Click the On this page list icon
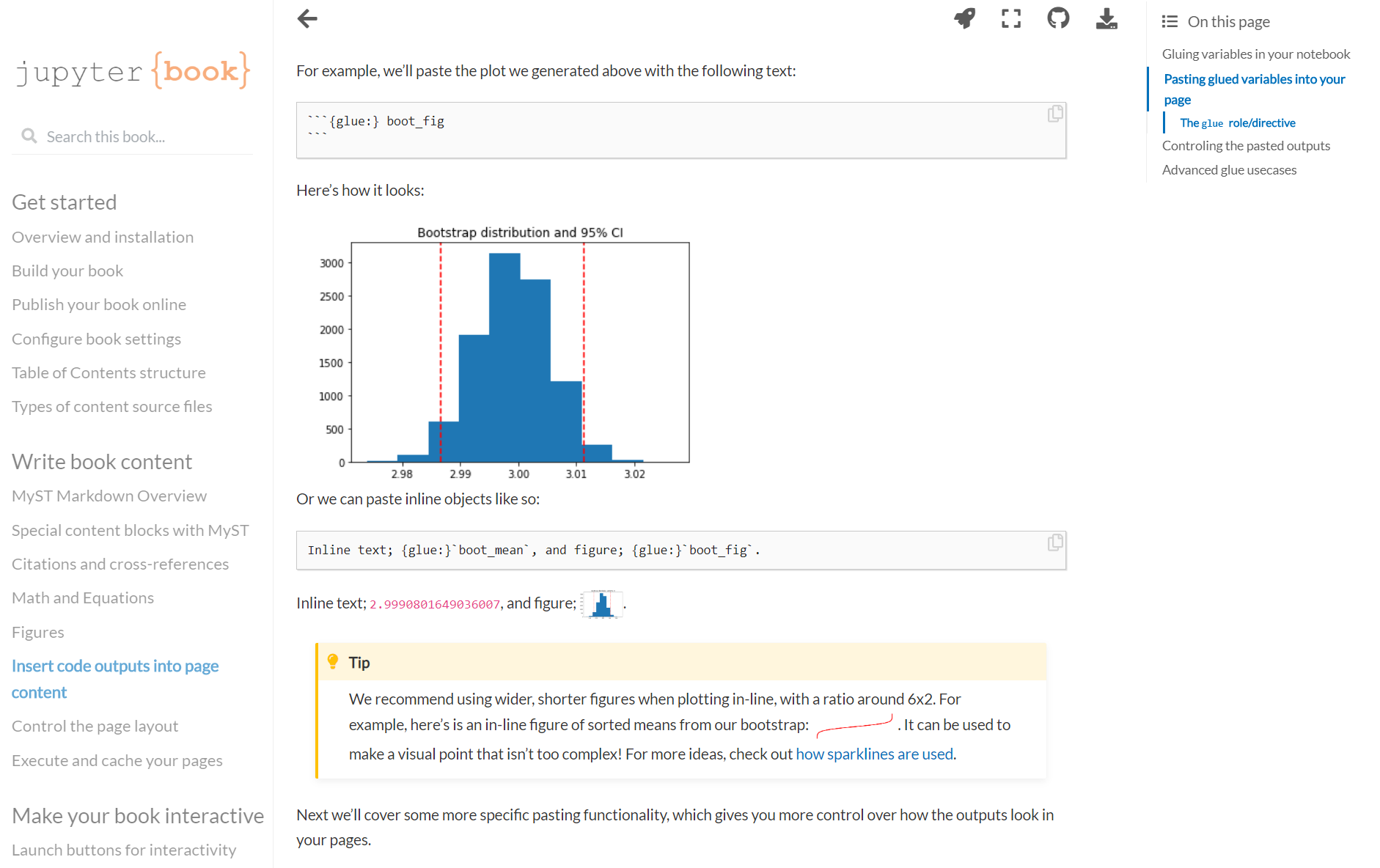1380x868 pixels. 1170,21
